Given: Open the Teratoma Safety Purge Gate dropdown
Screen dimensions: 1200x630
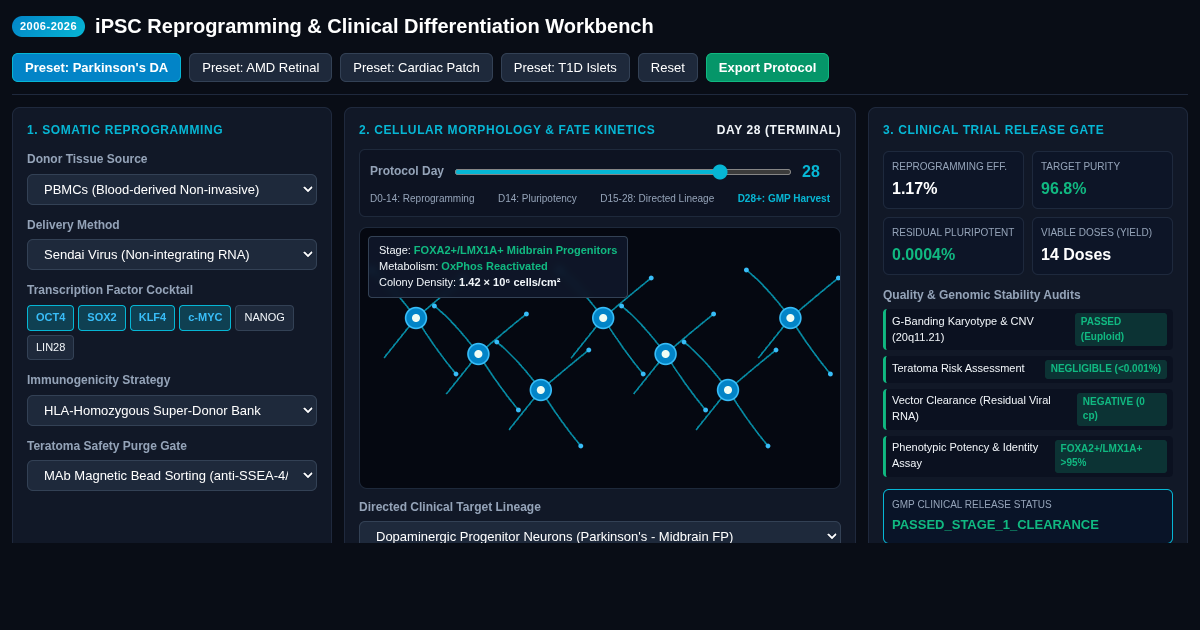Looking at the screenshot, I should click(x=172, y=475).
